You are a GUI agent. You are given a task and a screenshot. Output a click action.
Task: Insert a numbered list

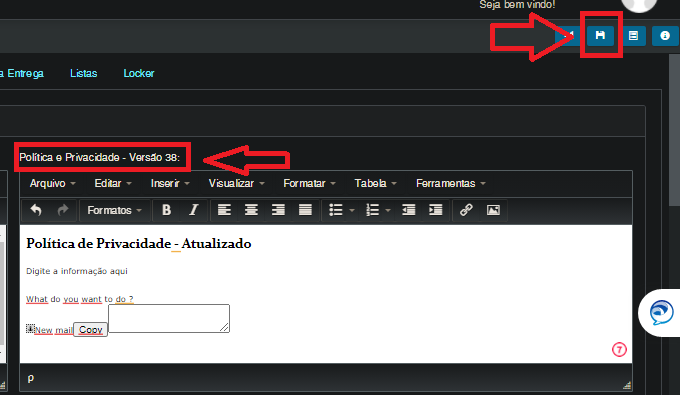pyautogui.click(x=372, y=210)
